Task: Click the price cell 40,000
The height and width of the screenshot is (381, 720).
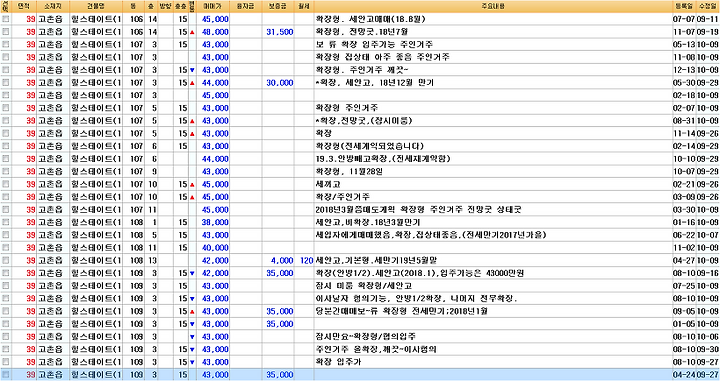Action: (x=215, y=248)
